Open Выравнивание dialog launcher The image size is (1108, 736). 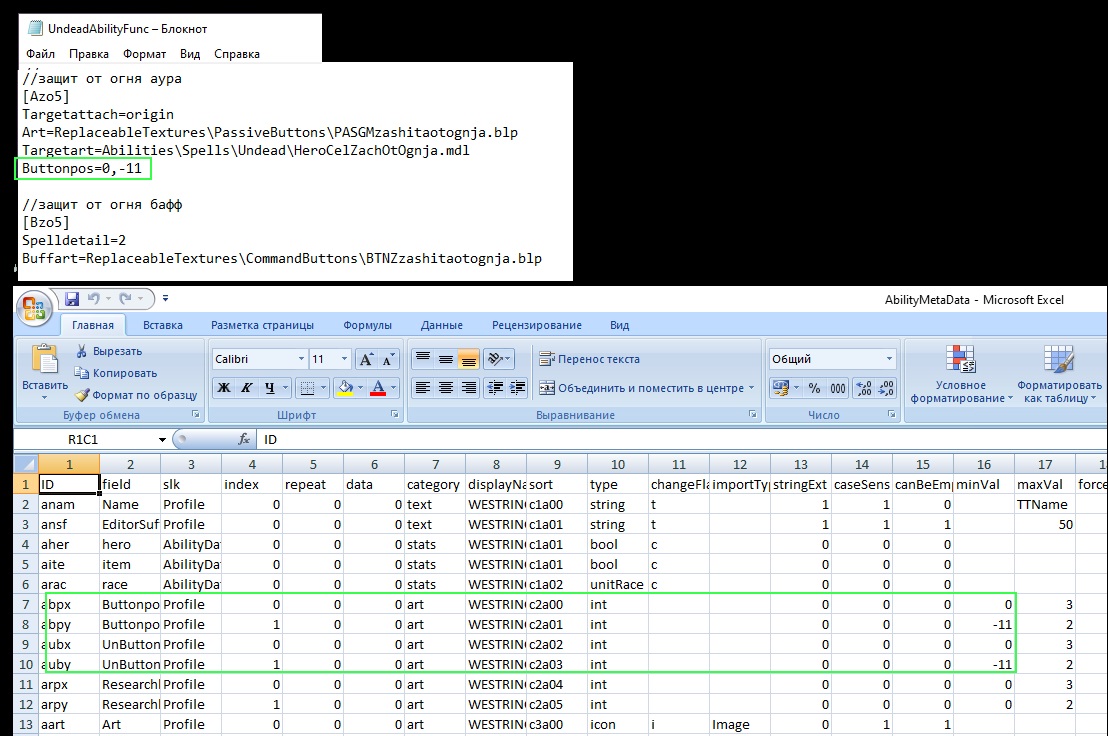pyautogui.click(x=753, y=415)
